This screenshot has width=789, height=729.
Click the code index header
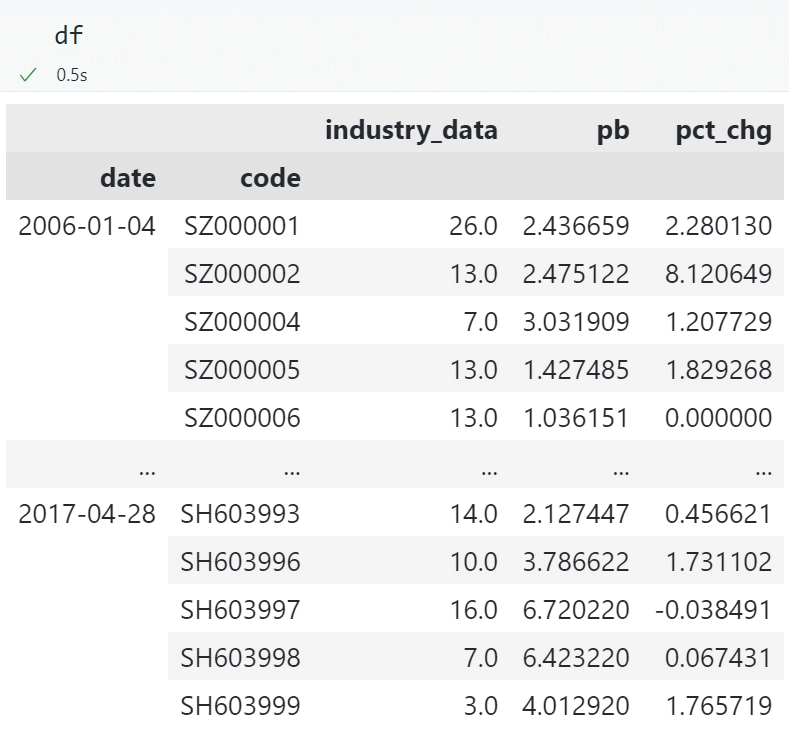tap(270, 178)
